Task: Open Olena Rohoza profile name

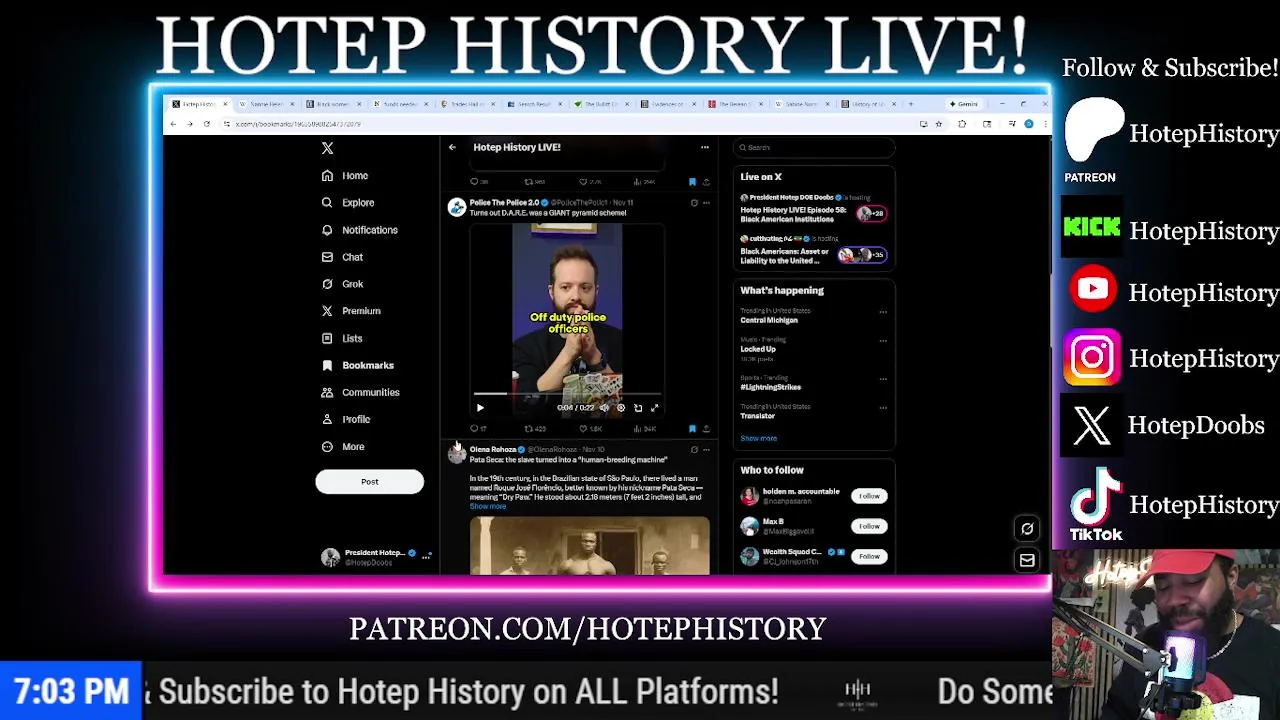Action: pyautogui.click(x=493, y=450)
